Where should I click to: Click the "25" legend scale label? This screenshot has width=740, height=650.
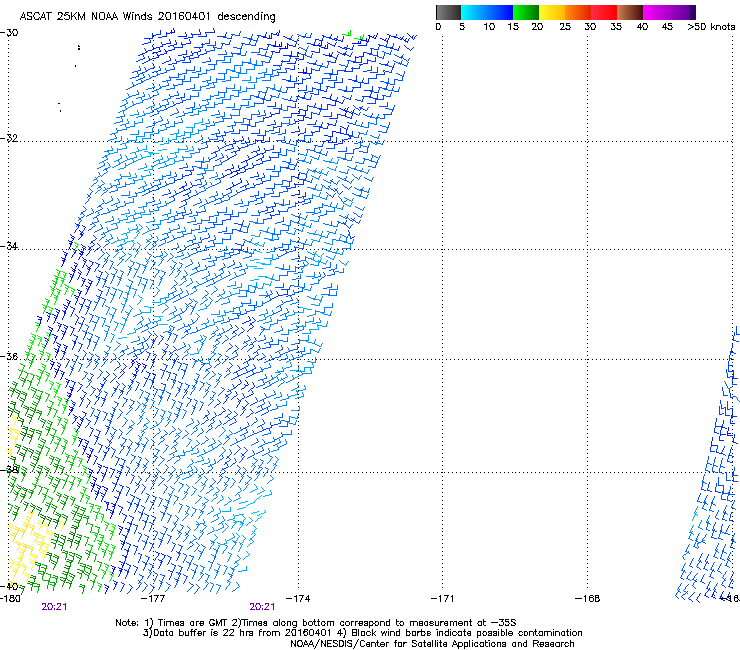click(565, 27)
